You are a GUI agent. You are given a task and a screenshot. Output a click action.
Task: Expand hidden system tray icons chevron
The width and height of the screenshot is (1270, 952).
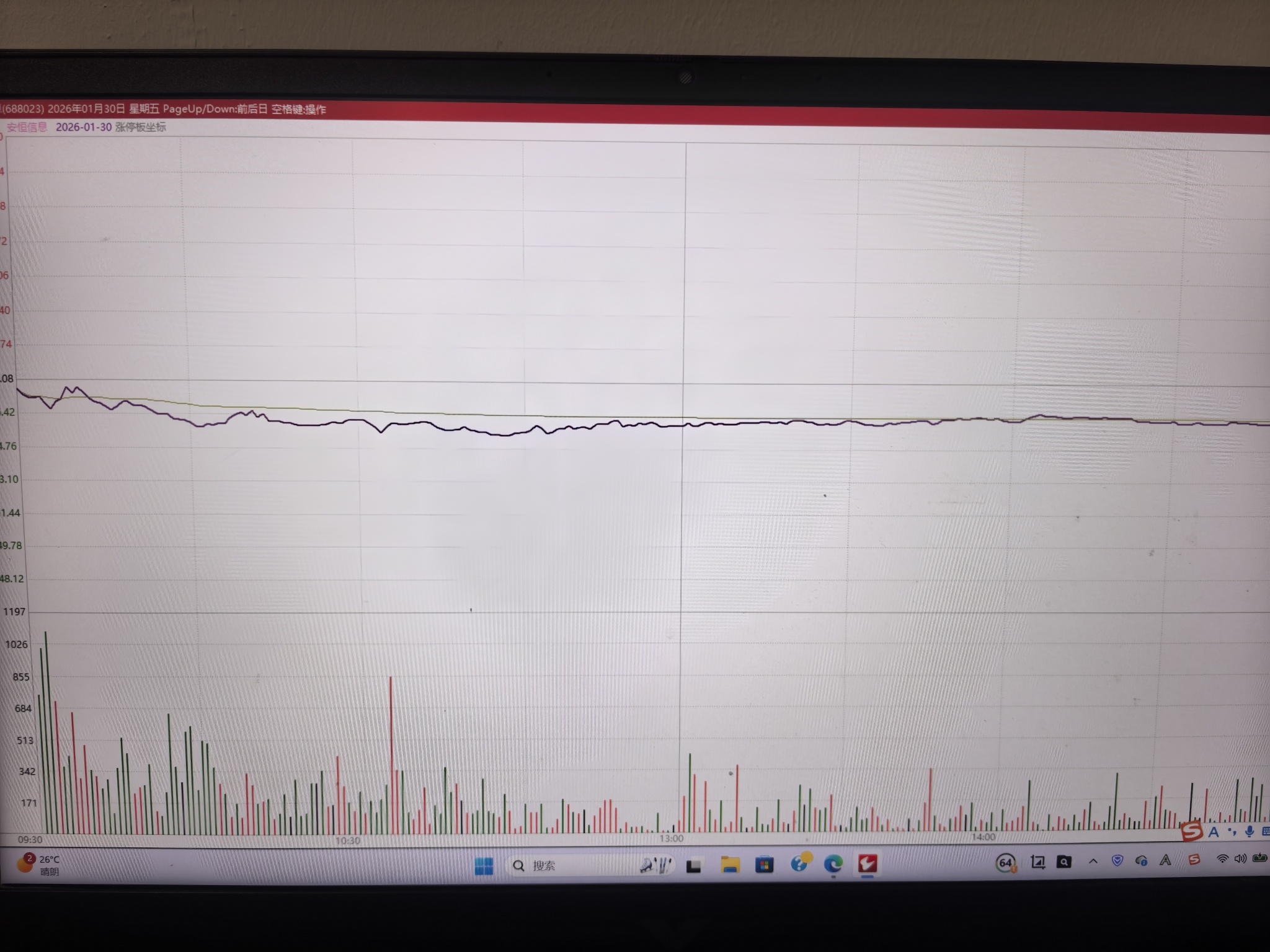[1093, 861]
